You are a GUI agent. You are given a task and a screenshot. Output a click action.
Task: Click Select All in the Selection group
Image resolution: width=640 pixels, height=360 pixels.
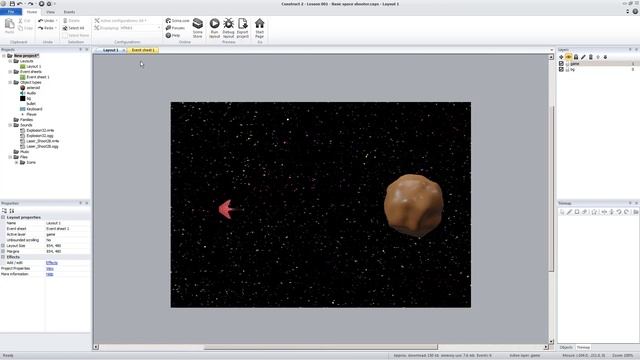(73, 28)
